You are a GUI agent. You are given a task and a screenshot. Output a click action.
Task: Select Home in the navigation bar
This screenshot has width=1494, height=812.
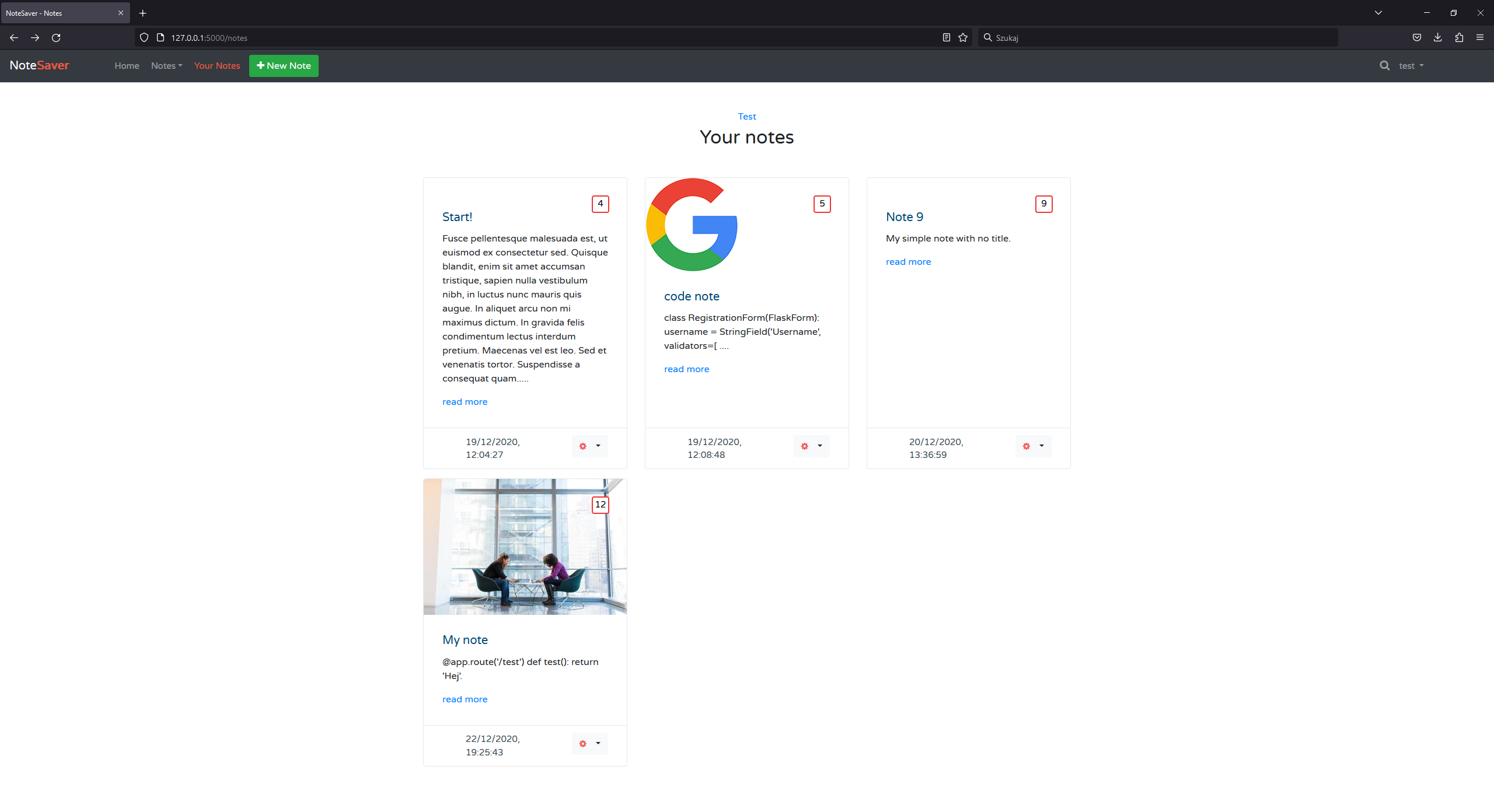point(127,65)
